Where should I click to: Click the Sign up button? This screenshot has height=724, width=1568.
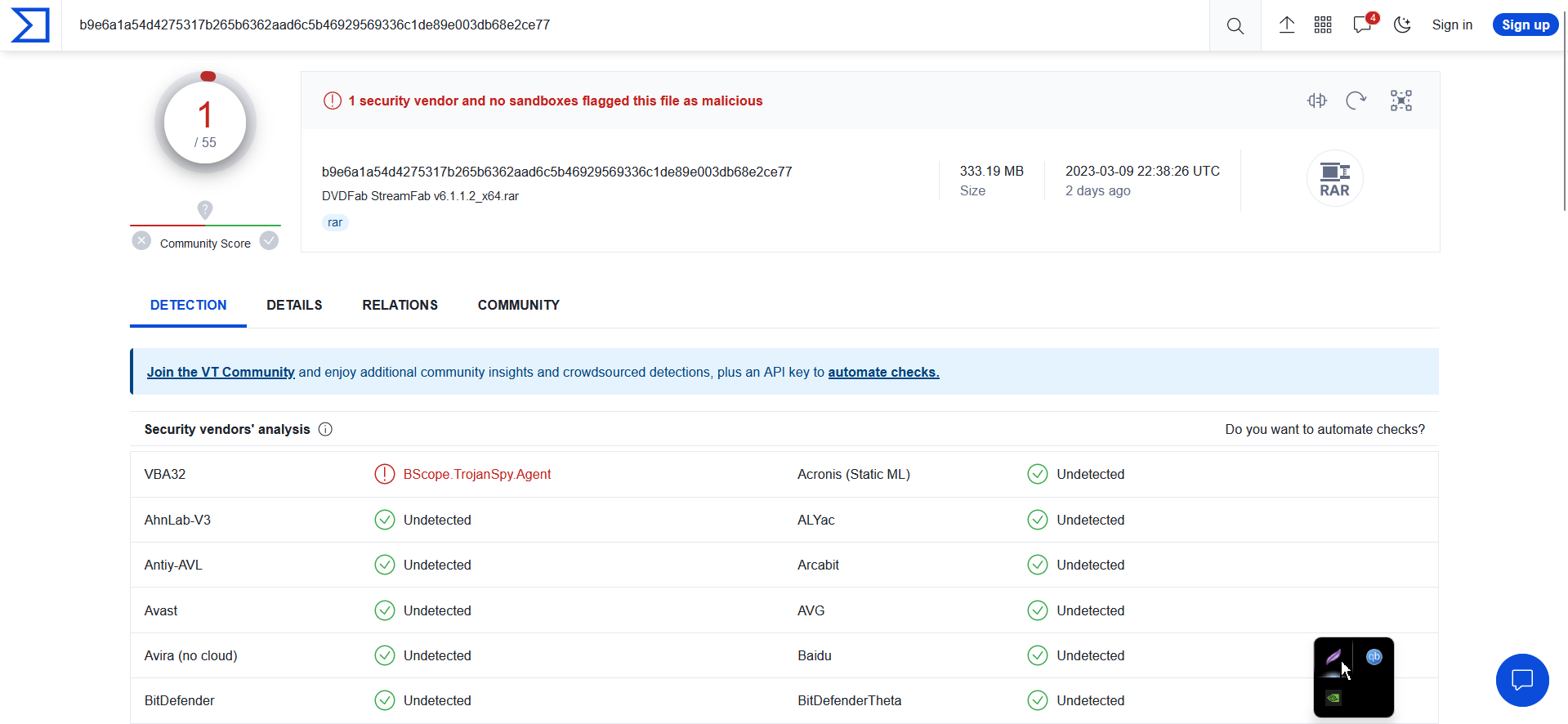1526,25
